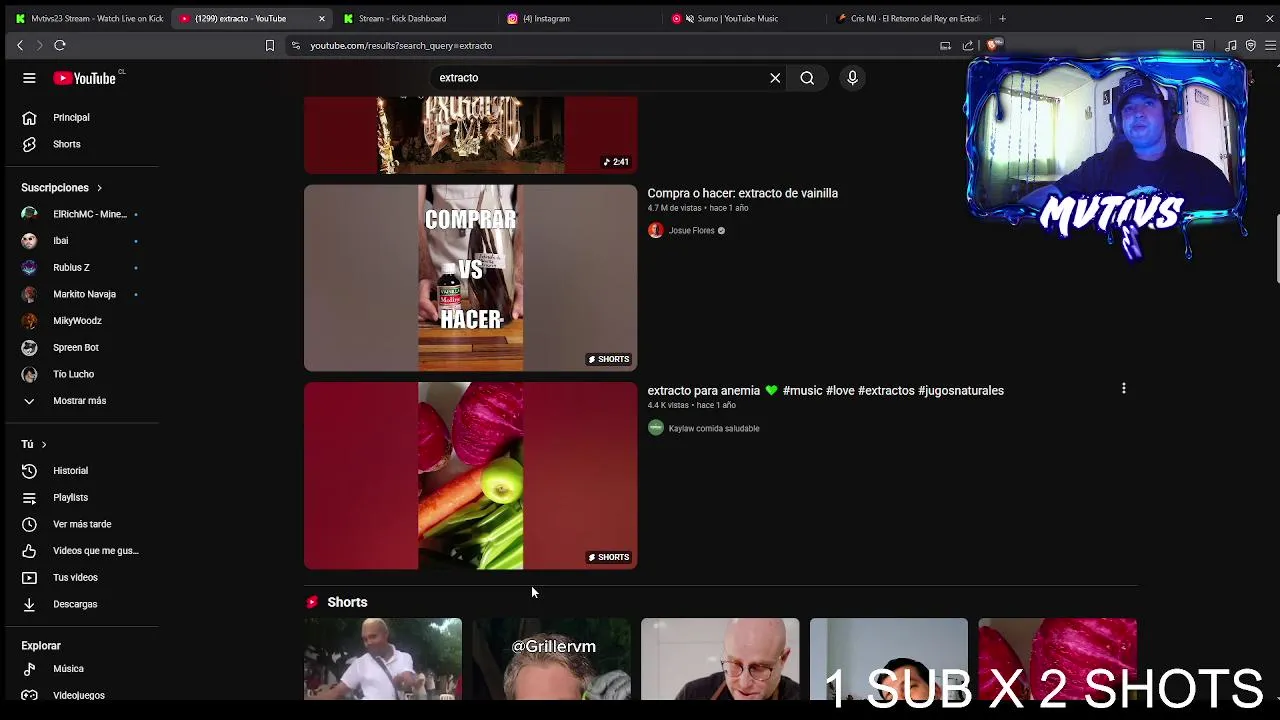Switch to the Mvtivs23 Stream Kick tab
Viewport: 1280px width, 720px height.
[x=90, y=18]
